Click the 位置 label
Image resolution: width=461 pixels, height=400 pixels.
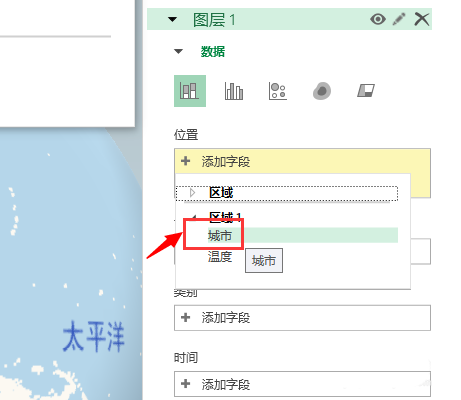pos(186,135)
